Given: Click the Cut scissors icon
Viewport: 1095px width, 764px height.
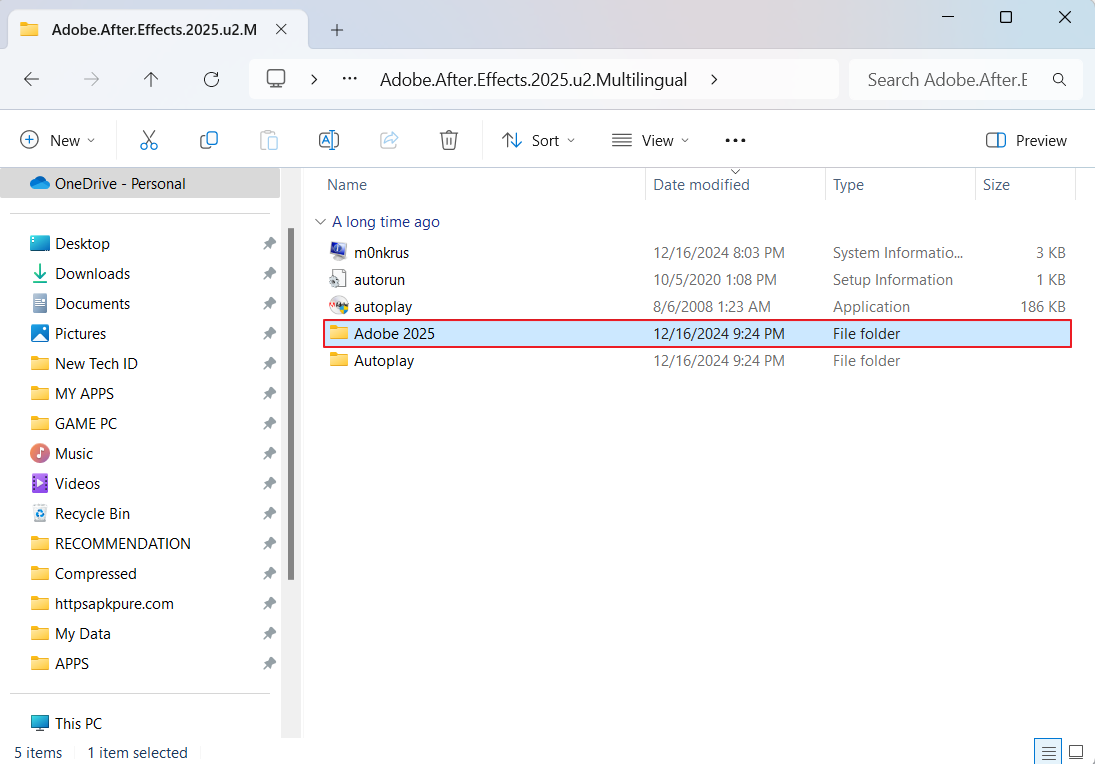Looking at the screenshot, I should click(149, 140).
